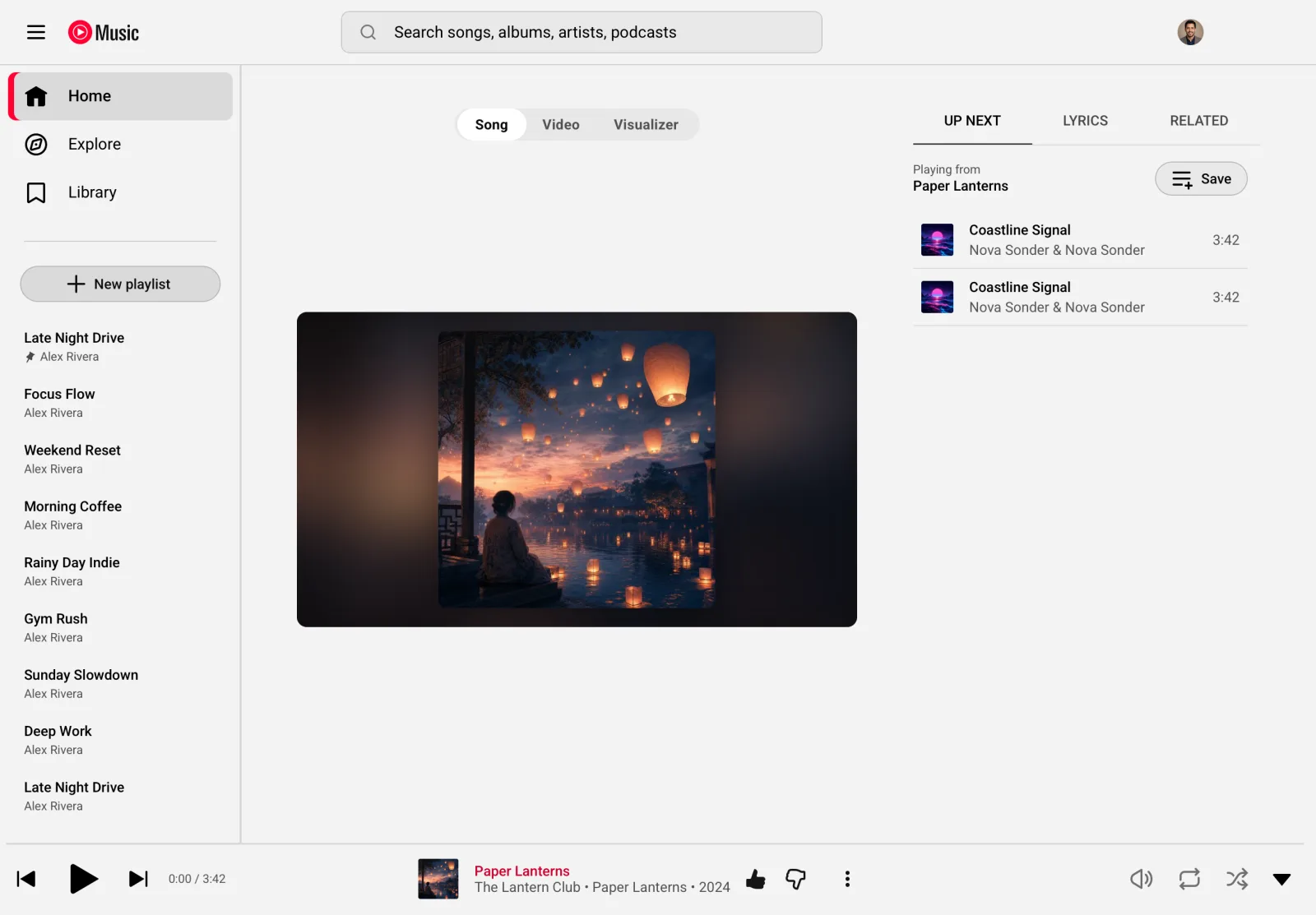Image resolution: width=1316 pixels, height=915 pixels.
Task: Open the three-dot more options menu
Action: click(847, 879)
